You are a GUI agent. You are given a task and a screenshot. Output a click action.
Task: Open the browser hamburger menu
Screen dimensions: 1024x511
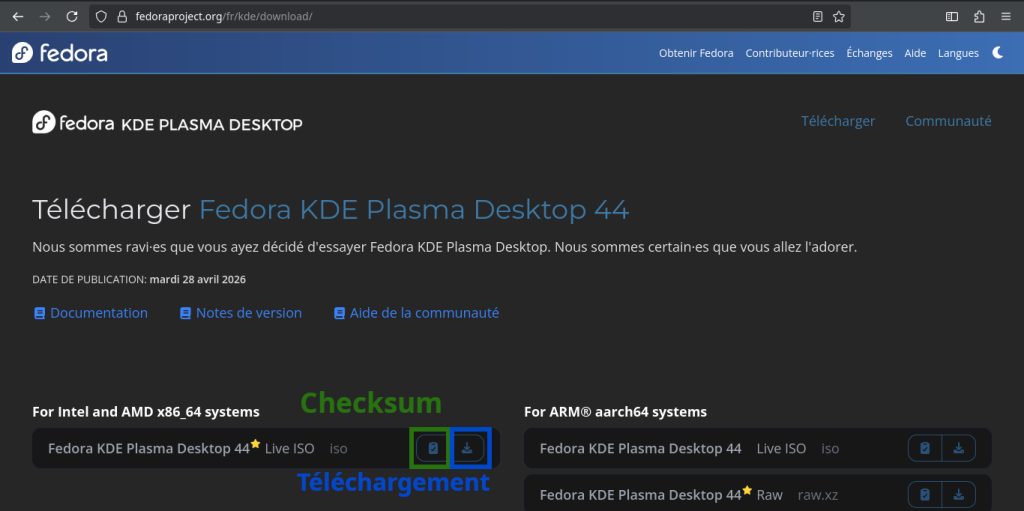click(1006, 17)
